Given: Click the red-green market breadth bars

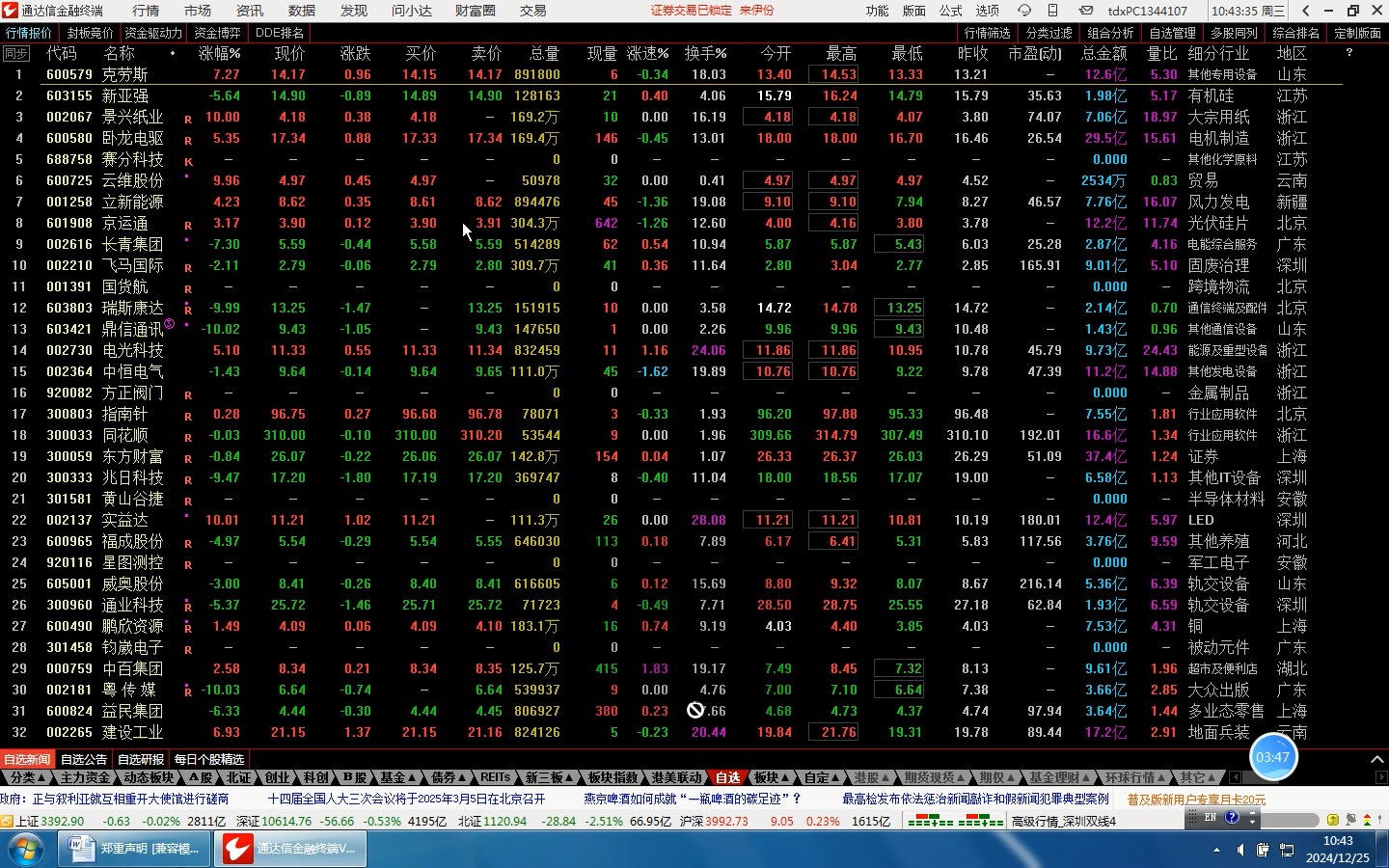Looking at the screenshot, I should click(955, 822).
